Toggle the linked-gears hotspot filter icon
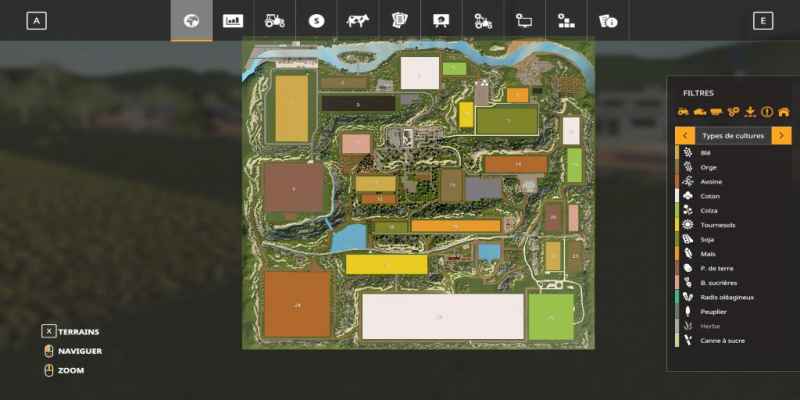Image resolution: width=800 pixels, height=400 pixels. [x=733, y=112]
